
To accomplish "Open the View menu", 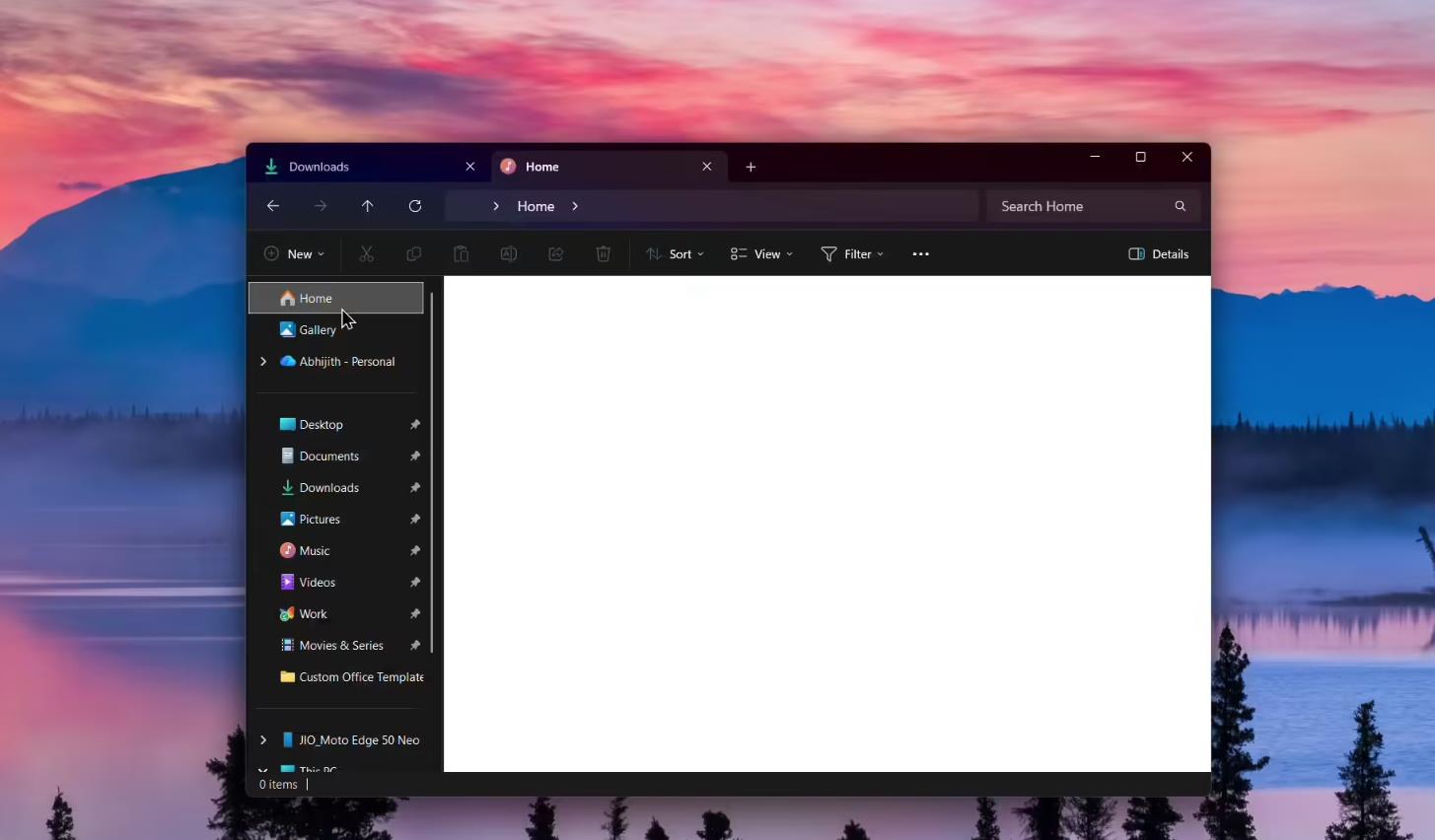I will click(761, 253).
